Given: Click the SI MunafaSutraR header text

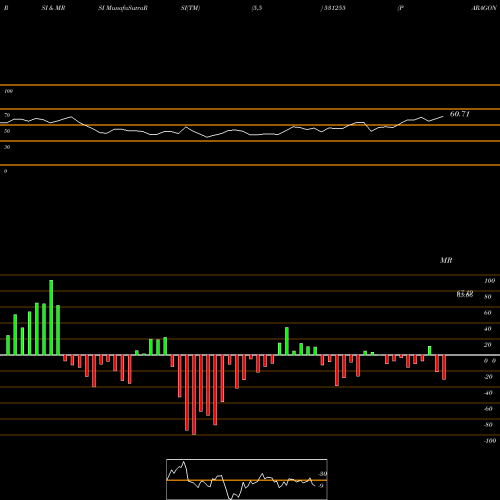Looking at the screenshot, I should pyautogui.click(x=123, y=8).
